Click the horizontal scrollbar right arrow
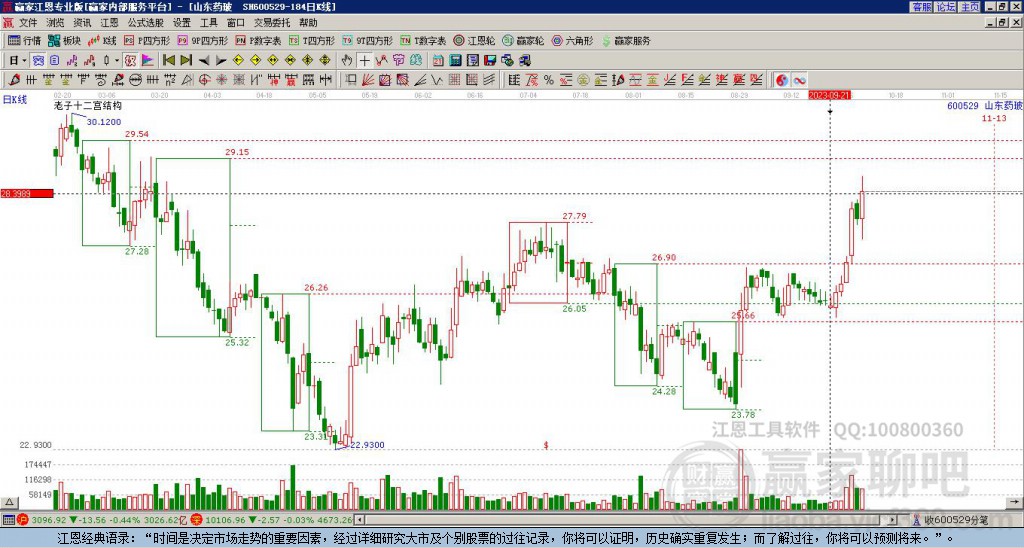 [x=892, y=521]
